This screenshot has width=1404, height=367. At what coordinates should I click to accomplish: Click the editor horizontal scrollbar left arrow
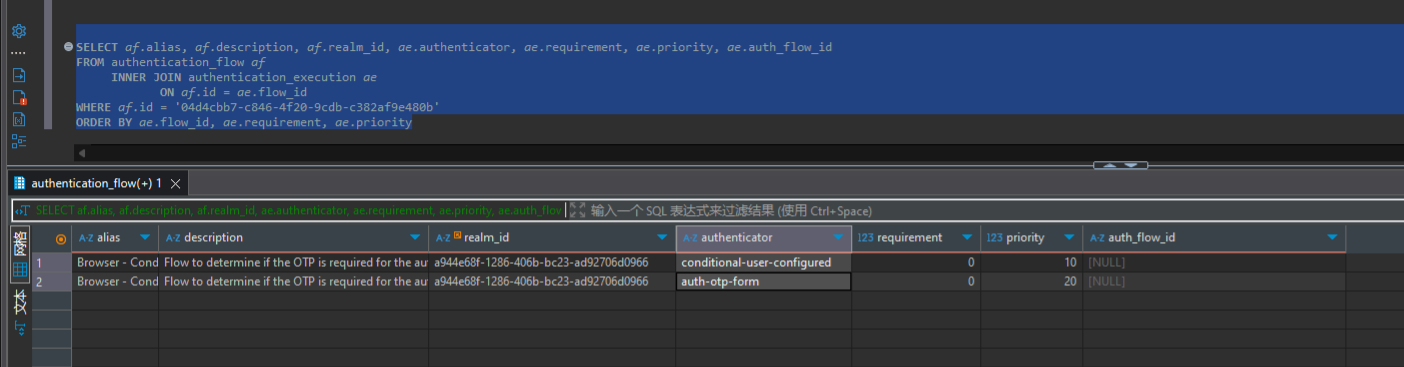pyautogui.click(x=82, y=153)
